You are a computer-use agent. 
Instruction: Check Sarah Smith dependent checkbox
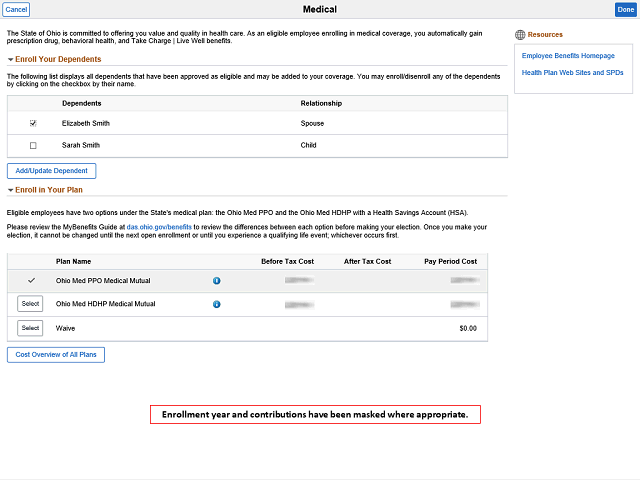coord(33,145)
